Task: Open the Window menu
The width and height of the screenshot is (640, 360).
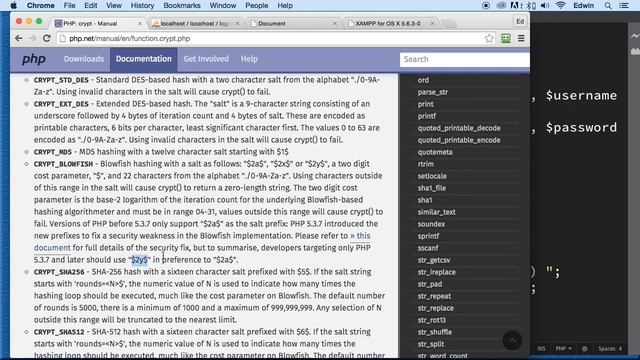Action: pyautogui.click(x=222, y=6)
